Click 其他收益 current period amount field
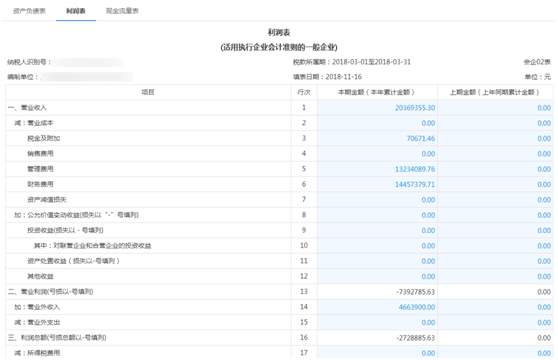 377,276
